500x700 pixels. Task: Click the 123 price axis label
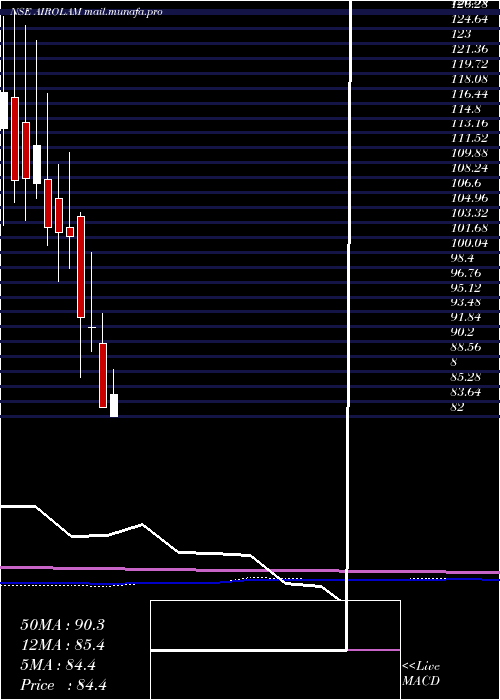[461, 34]
